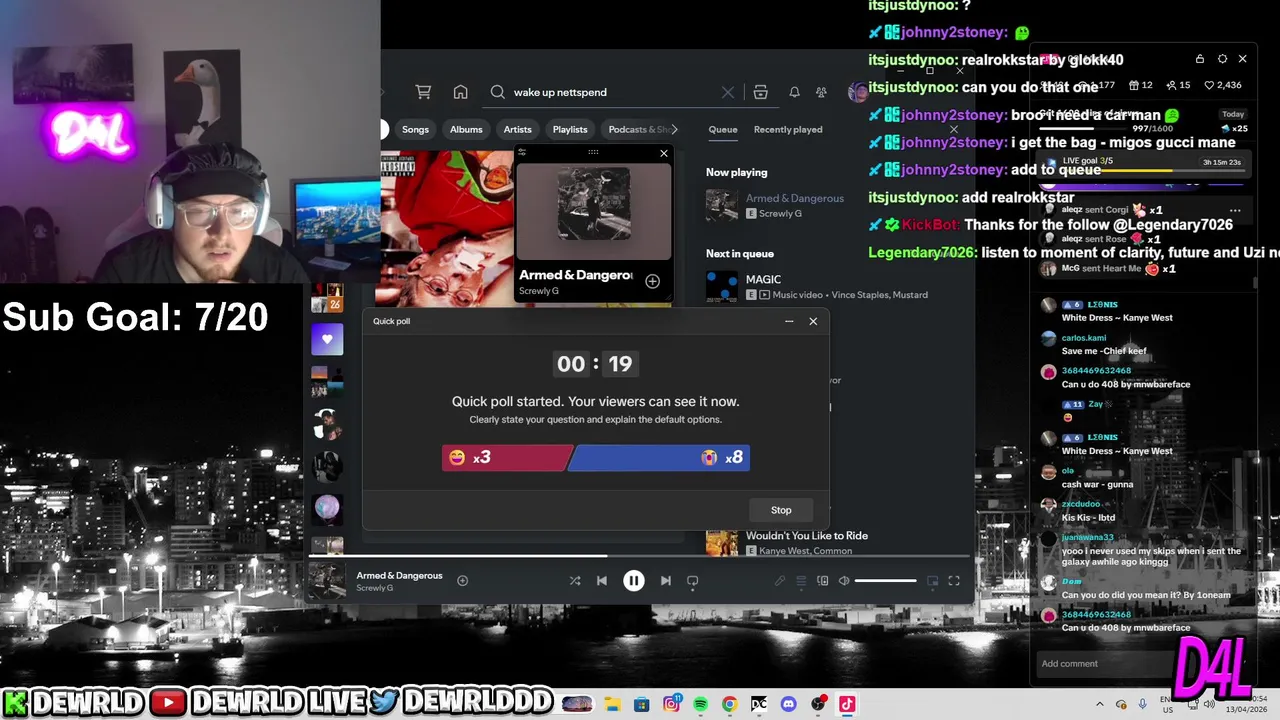The height and width of the screenshot is (720, 1280).
Task: Open TikTok Live Studio from the taskbar
Action: coord(847,704)
